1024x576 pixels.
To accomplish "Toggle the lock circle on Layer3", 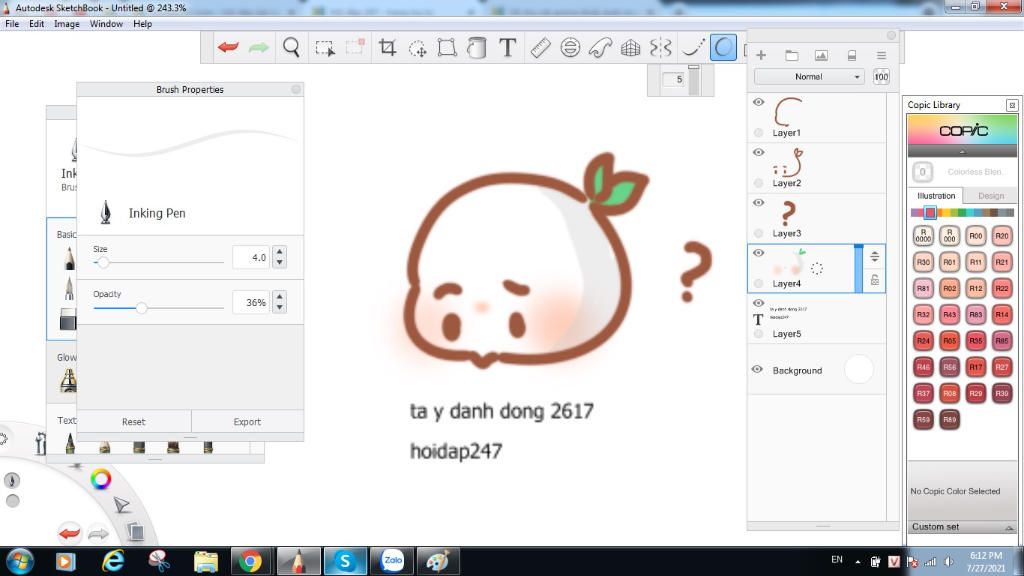I will pyautogui.click(x=758, y=233).
